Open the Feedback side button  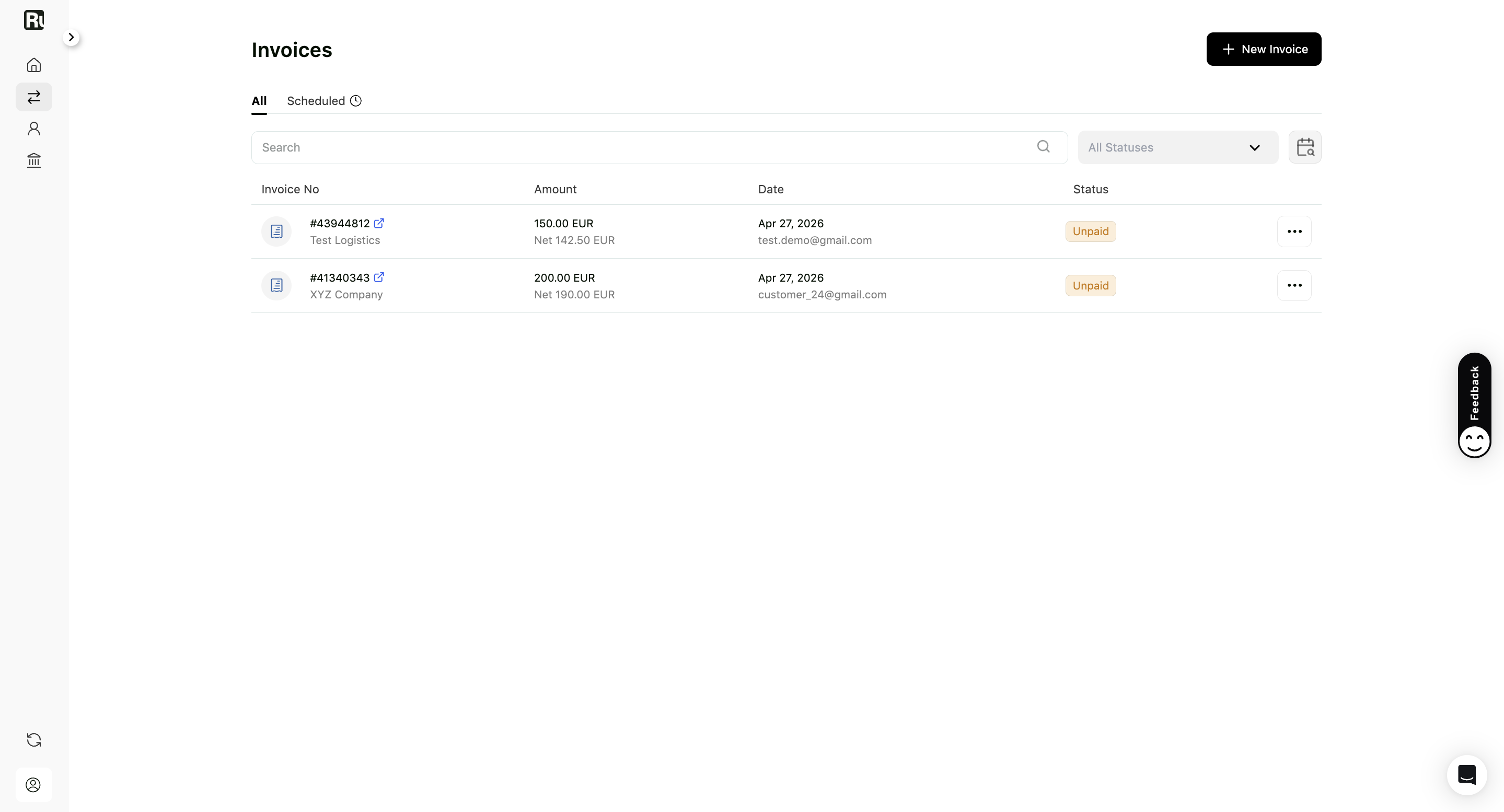tap(1474, 405)
